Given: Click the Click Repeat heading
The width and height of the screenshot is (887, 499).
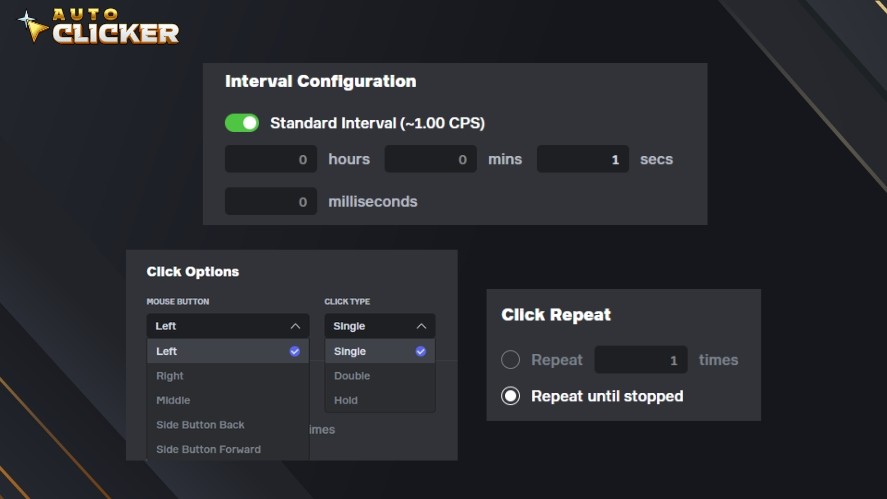Looking at the screenshot, I should pos(556,315).
